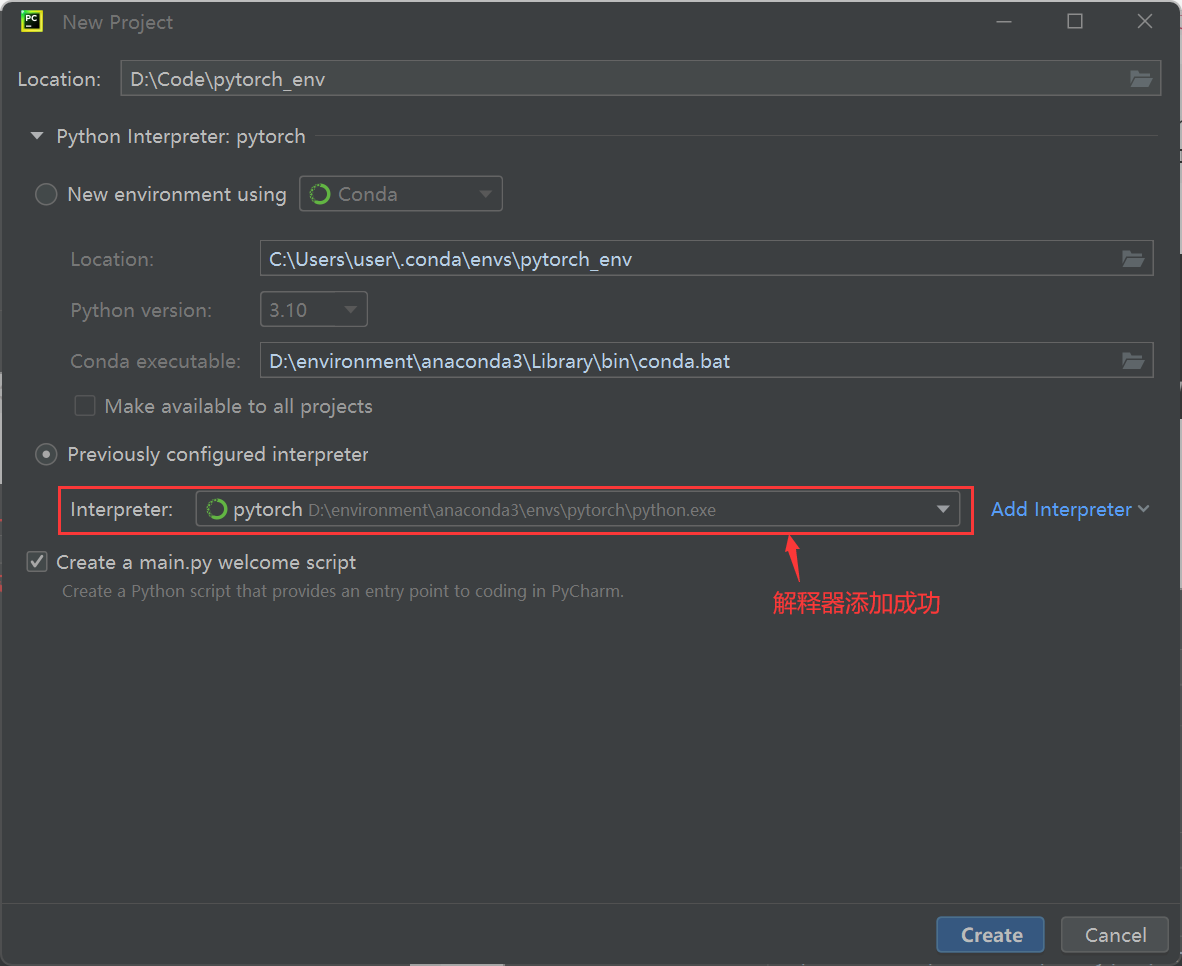Browse folder for project Location field

(x=1141, y=79)
